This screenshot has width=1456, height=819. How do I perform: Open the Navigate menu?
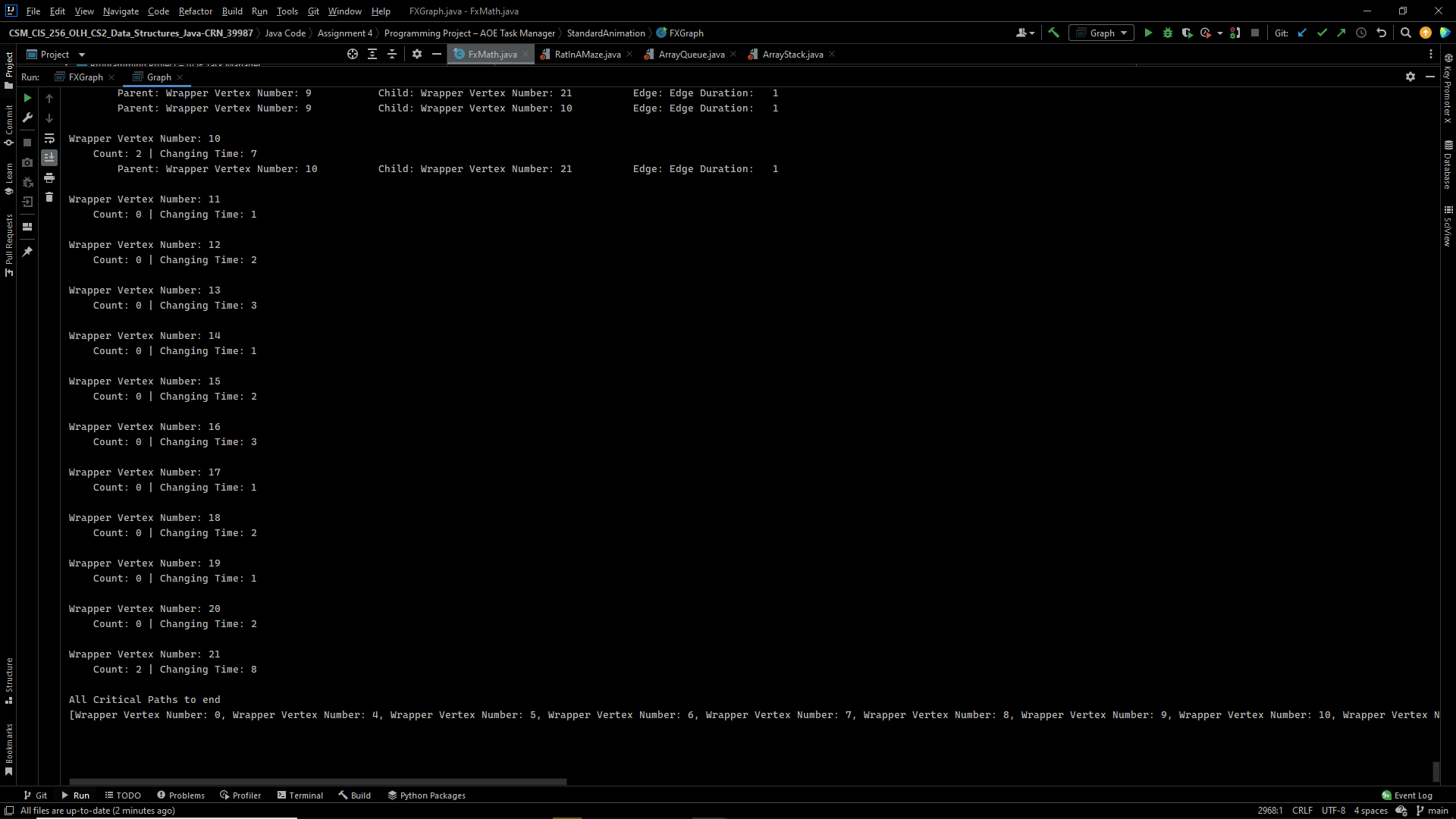coord(121,11)
